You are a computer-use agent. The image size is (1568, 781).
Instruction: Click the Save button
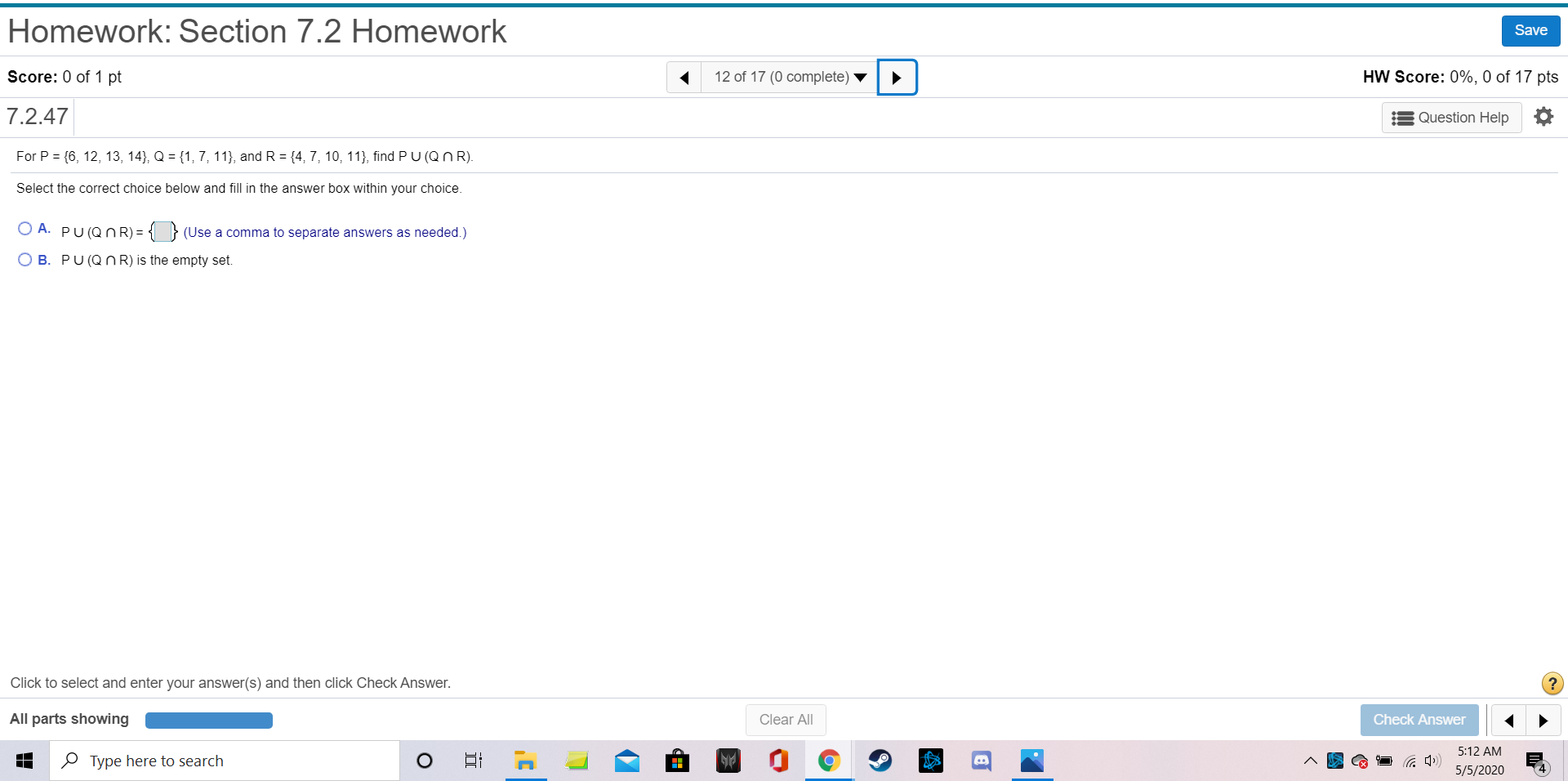(x=1530, y=31)
